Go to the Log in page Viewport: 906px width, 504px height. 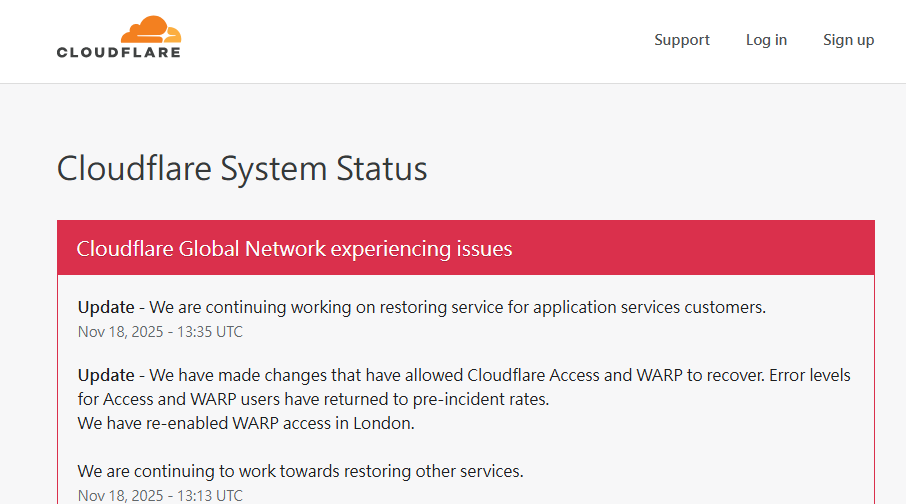[766, 40]
